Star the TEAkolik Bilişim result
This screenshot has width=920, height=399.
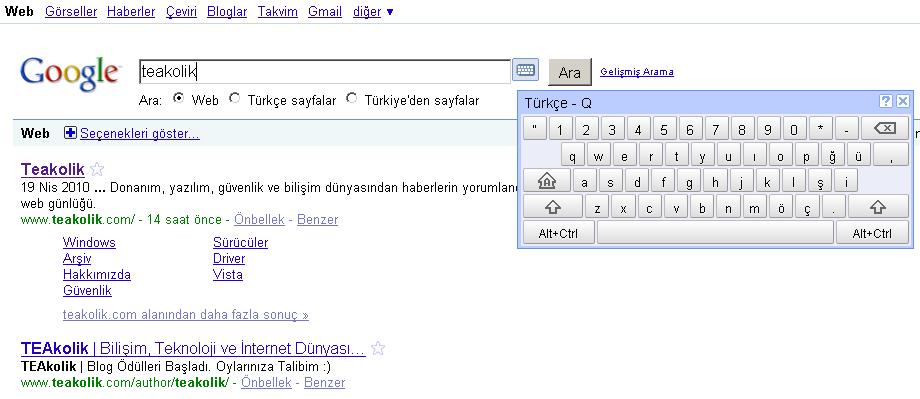pyautogui.click(x=378, y=349)
